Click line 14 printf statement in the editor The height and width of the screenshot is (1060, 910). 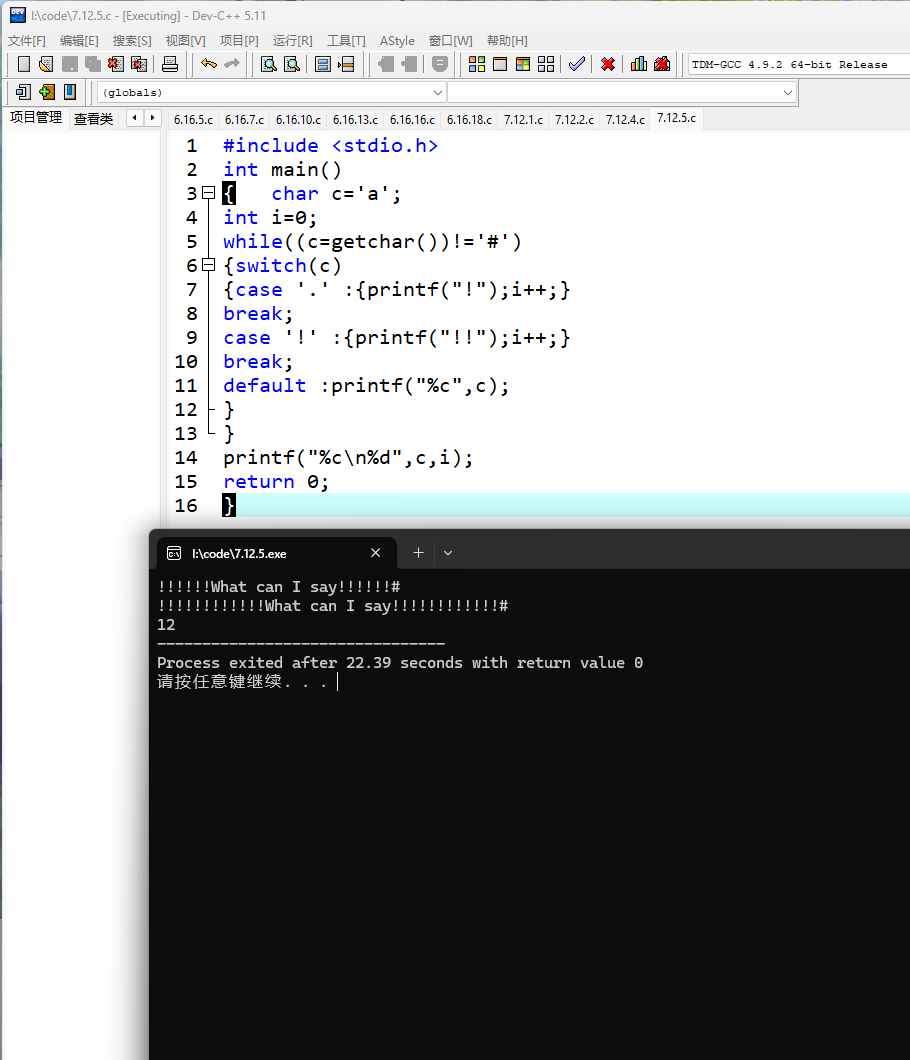(348, 458)
